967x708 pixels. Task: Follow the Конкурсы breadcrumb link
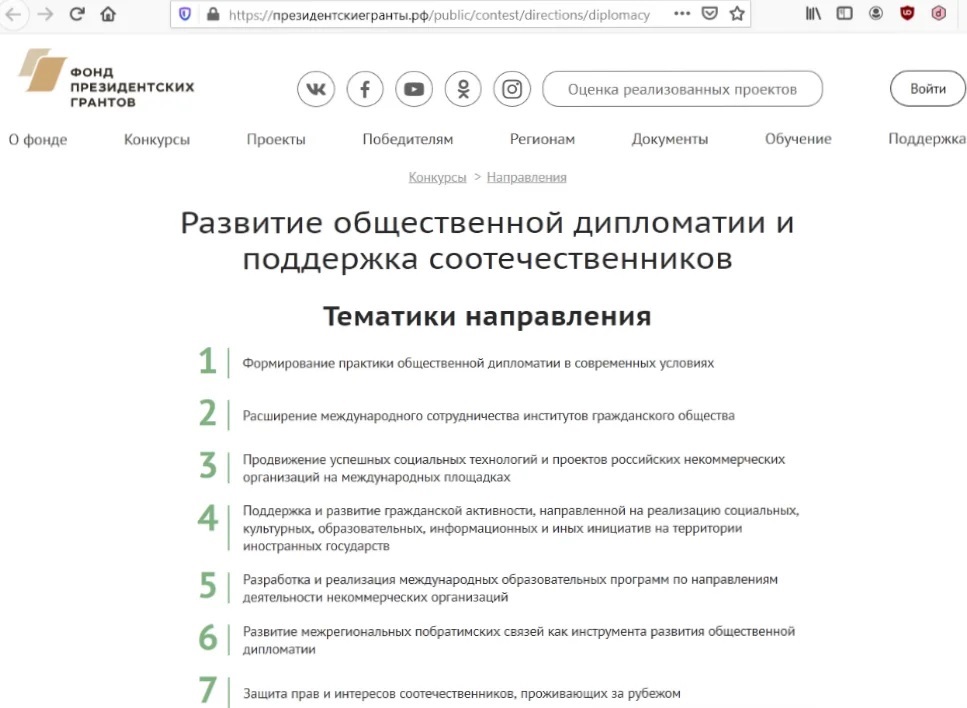pos(437,178)
